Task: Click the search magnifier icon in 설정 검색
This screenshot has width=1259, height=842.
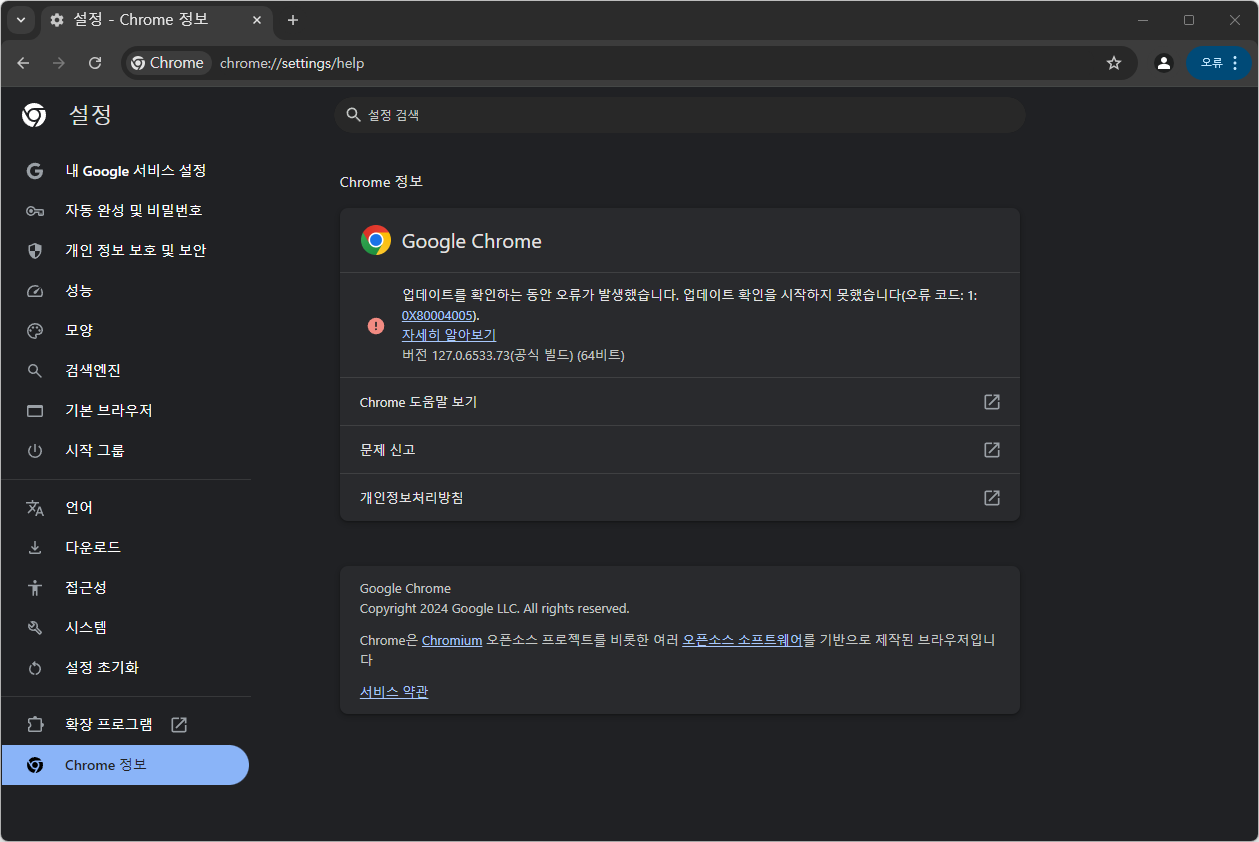Action: (x=353, y=115)
